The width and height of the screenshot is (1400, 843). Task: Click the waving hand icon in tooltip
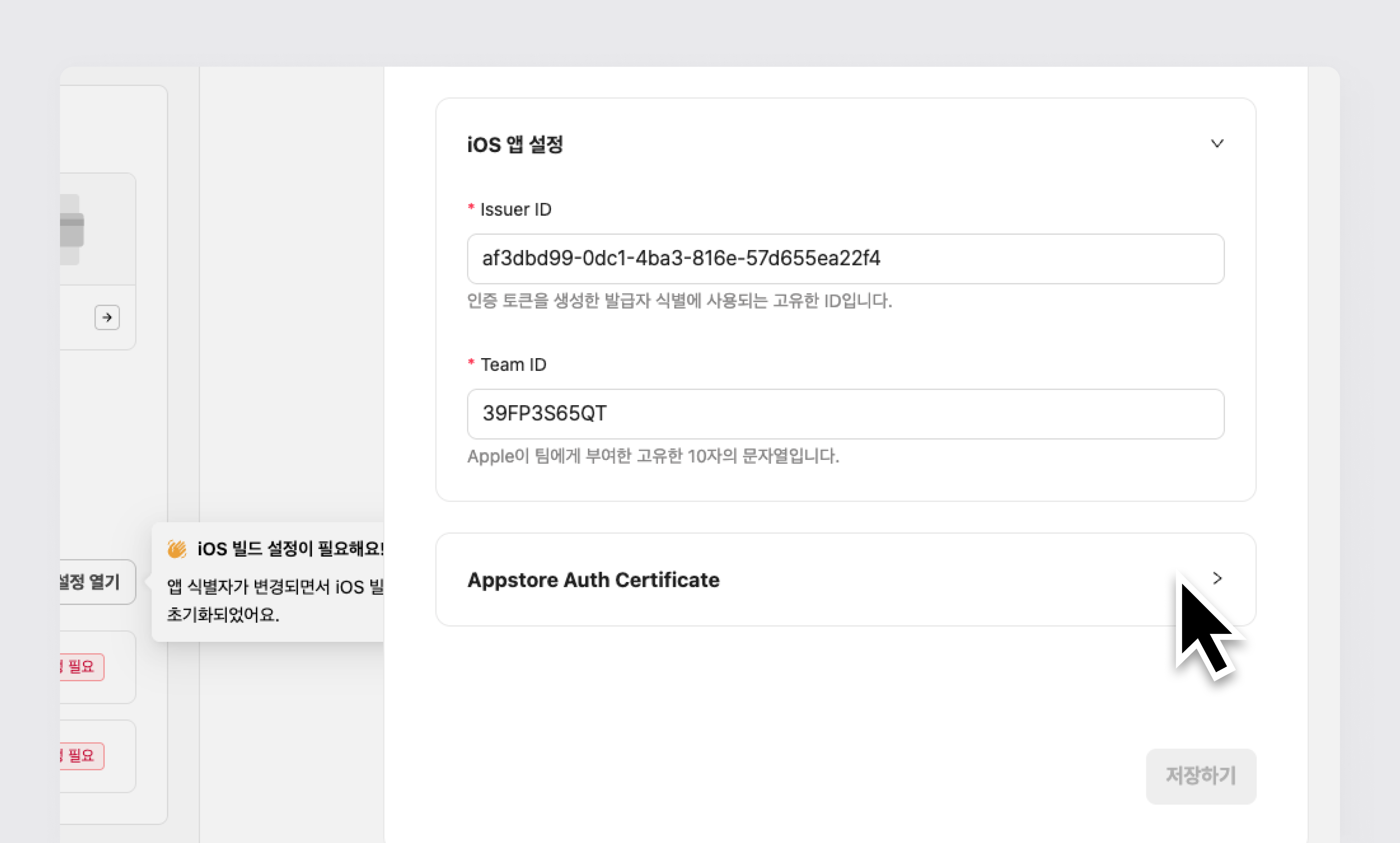(177, 549)
